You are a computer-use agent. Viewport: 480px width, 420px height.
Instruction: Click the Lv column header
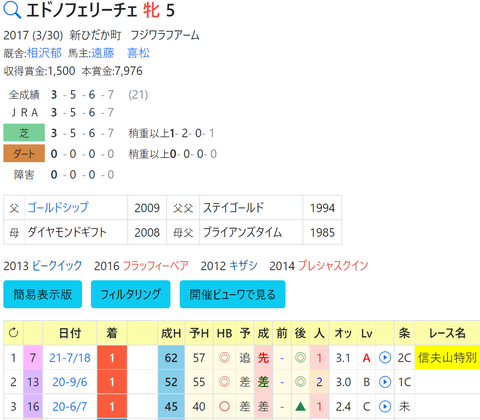(x=367, y=333)
